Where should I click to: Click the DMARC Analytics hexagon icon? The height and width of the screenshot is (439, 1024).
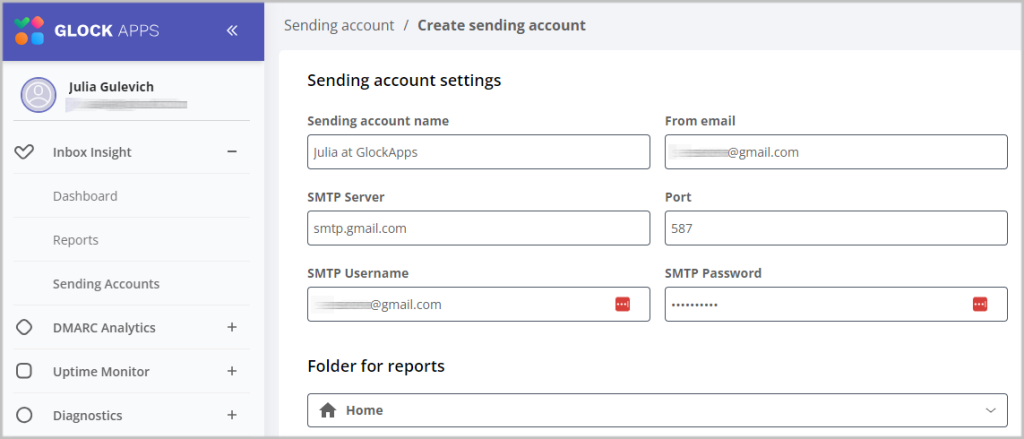(x=24, y=327)
